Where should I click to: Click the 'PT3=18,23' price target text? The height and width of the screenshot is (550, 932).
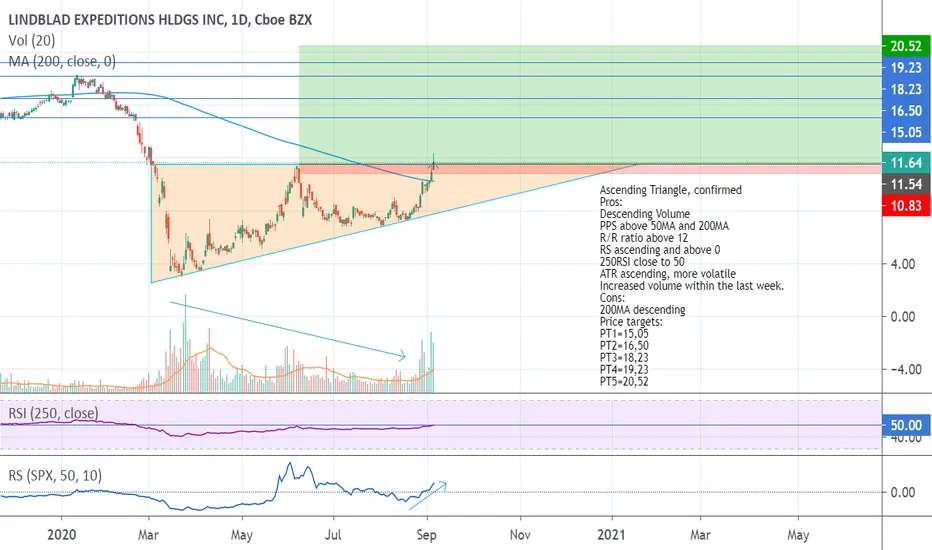[x=624, y=357]
